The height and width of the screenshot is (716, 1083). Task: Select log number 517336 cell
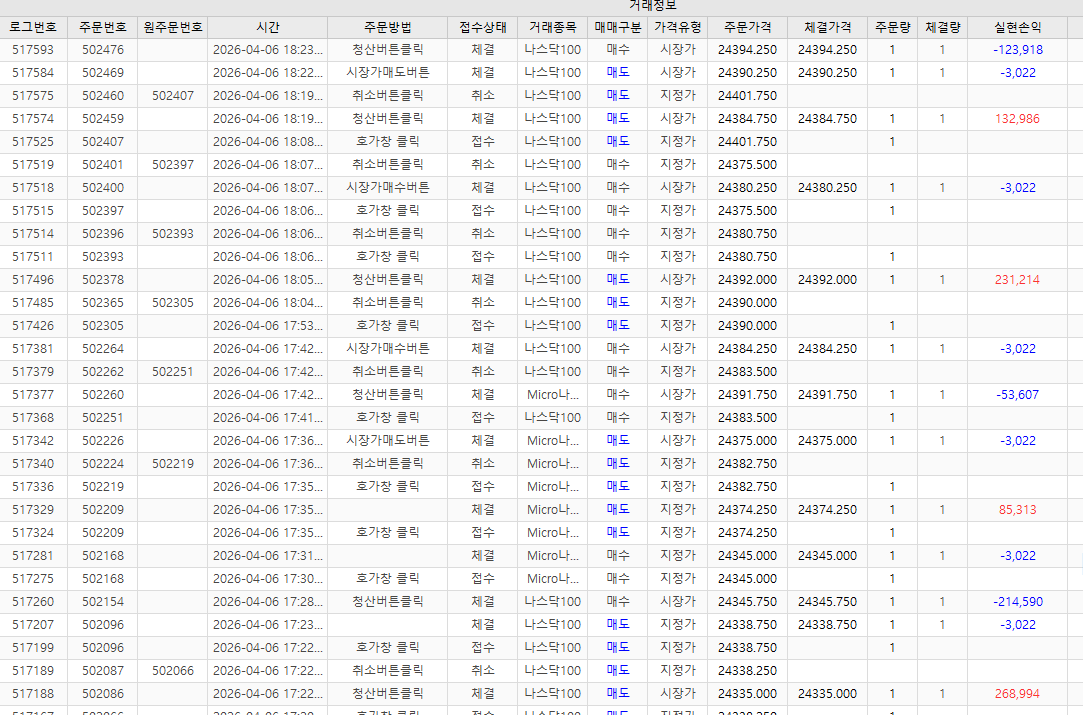tap(33, 487)
